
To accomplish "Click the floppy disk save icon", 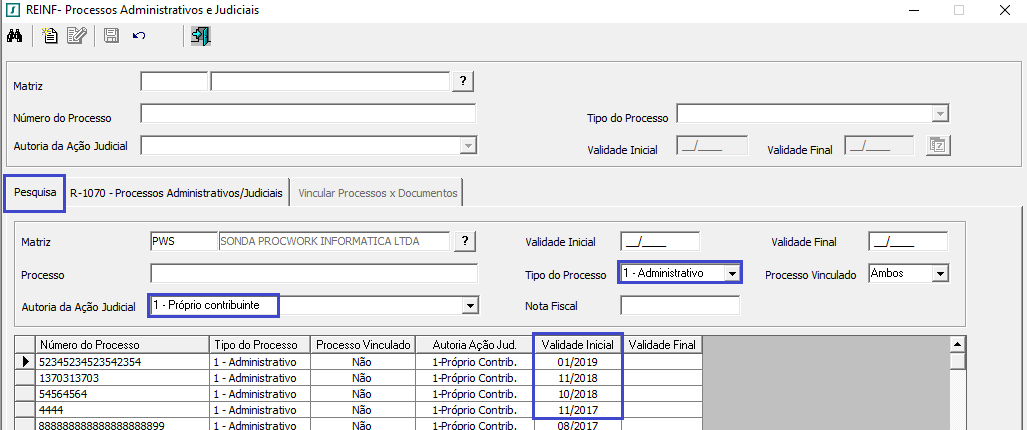I will 111,36.
